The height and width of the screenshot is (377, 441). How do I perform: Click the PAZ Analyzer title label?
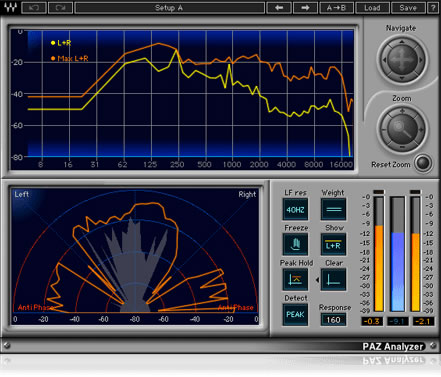coord(393,347)
